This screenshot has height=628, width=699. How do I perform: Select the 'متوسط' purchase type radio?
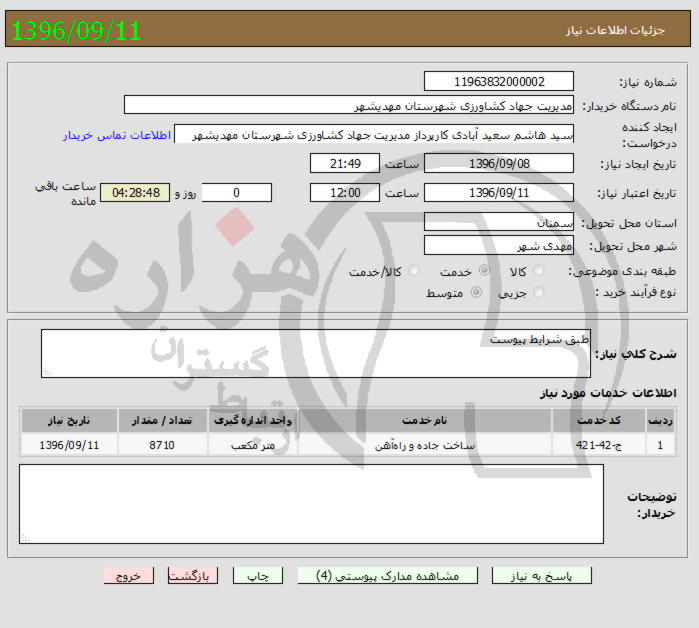(x=476, y=292)
